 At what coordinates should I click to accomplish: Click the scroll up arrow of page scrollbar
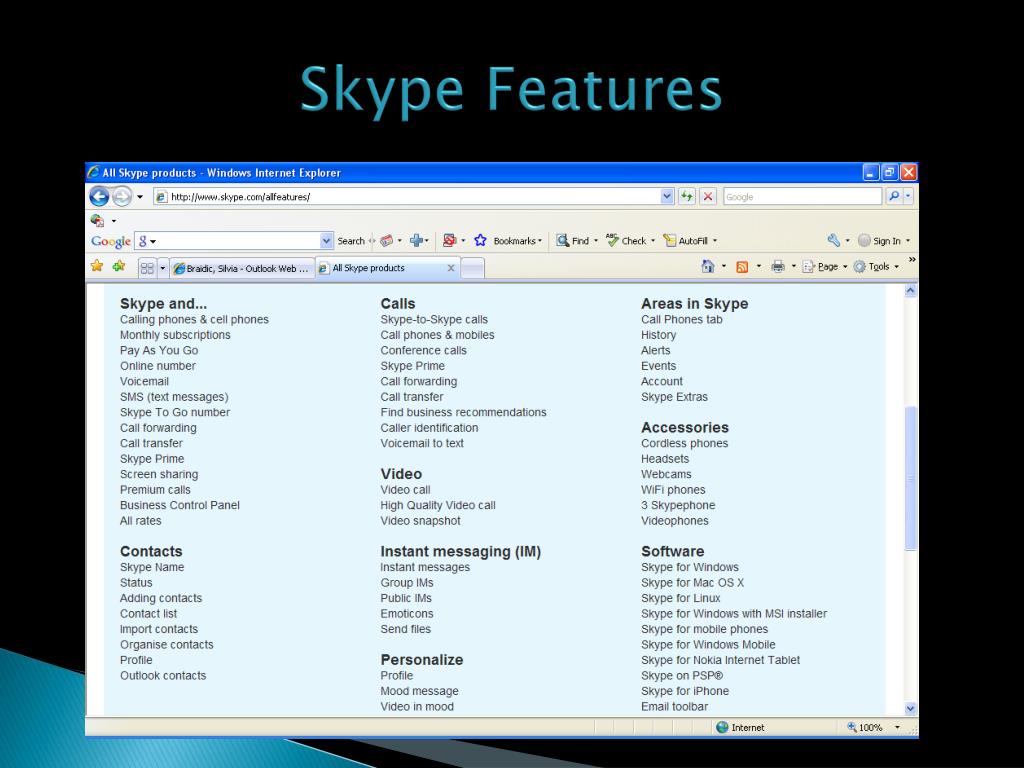click(x=910, y=291)
